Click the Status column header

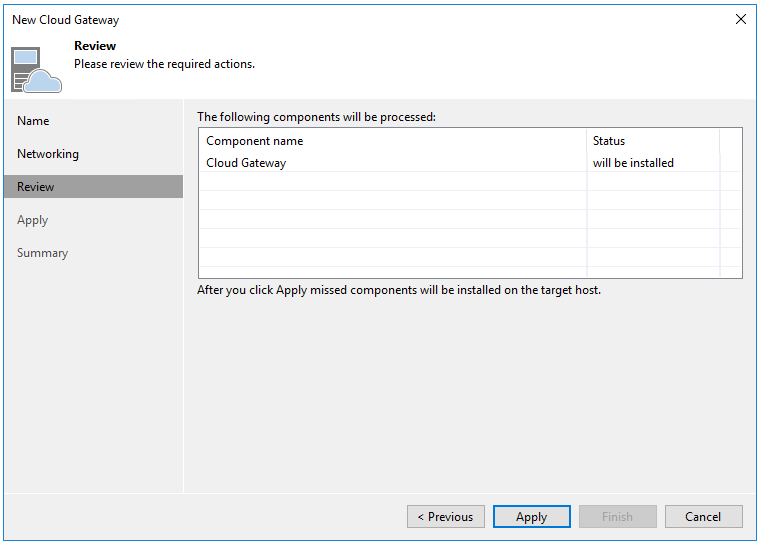coord(609,141)
